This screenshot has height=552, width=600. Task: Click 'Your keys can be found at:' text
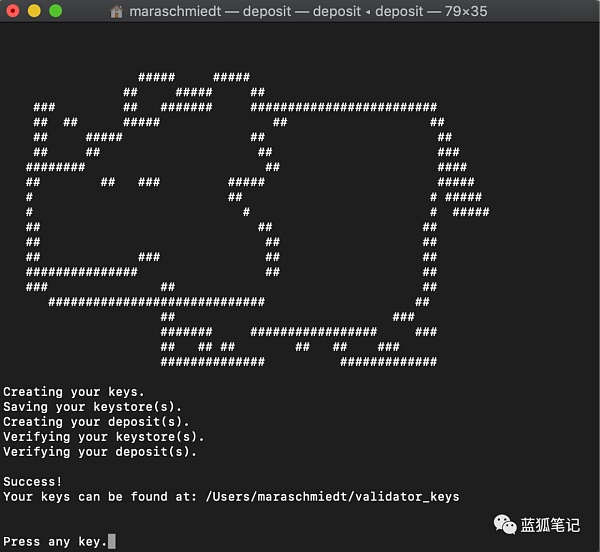pos(100,496)
